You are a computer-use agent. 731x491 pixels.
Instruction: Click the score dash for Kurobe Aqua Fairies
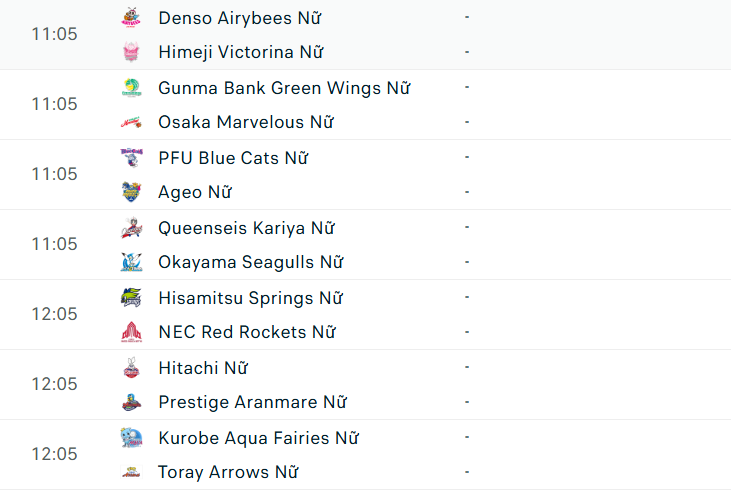click(x=467, y=438)
